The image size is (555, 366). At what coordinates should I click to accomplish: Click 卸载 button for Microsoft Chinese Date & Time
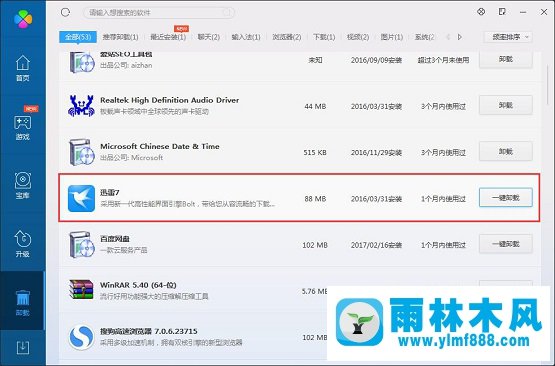click(505, 151)
